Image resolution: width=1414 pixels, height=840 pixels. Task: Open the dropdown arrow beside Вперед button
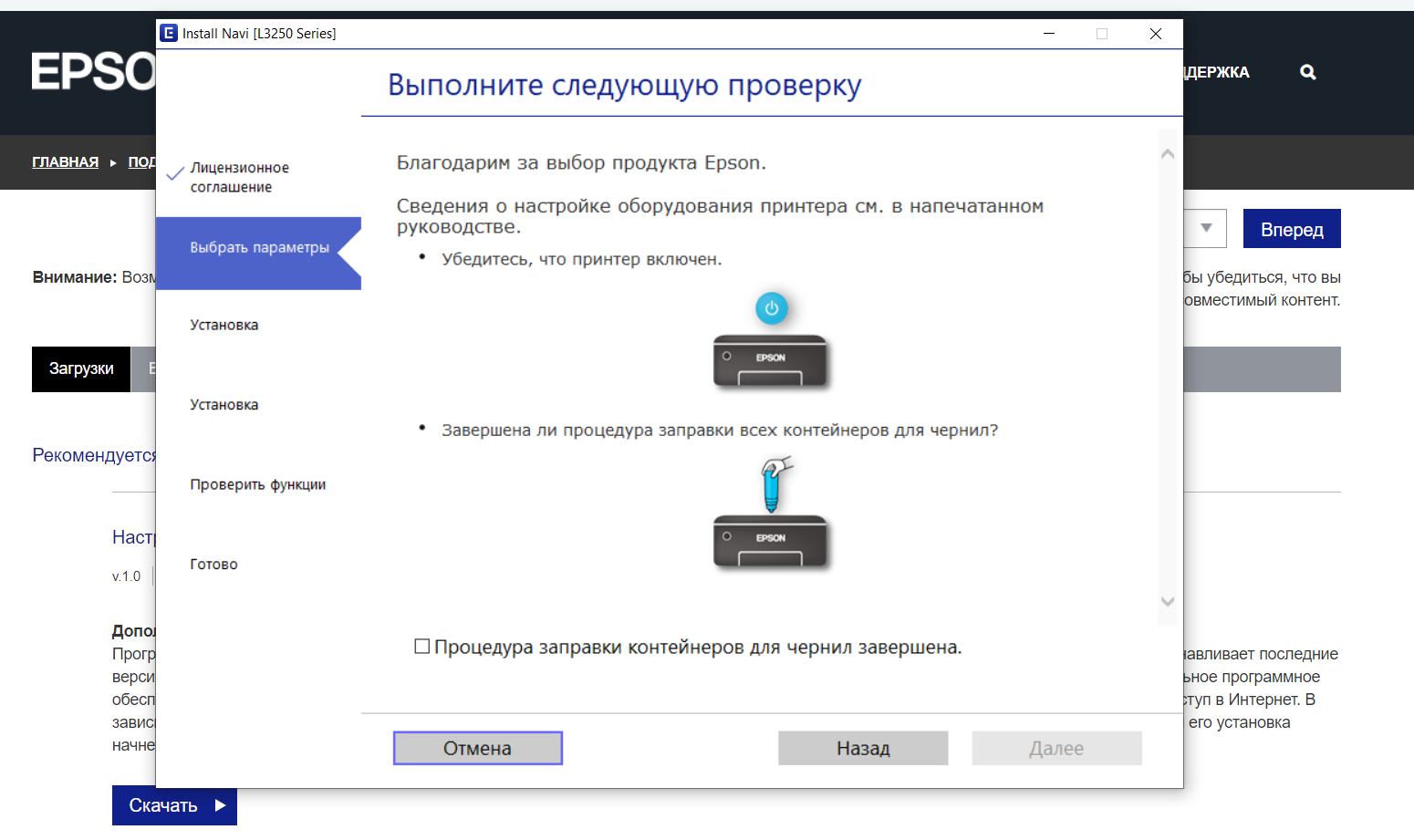click(1206, 228)
